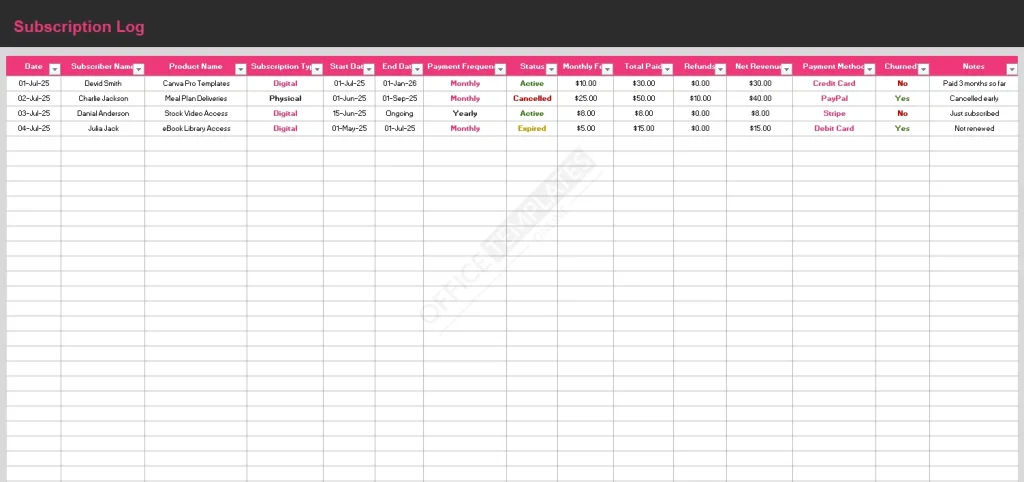The height and width of the screenshot is (482, 1024).
Task: Click the '$50.00' total paid cell
Action: [x=644, y=99]
